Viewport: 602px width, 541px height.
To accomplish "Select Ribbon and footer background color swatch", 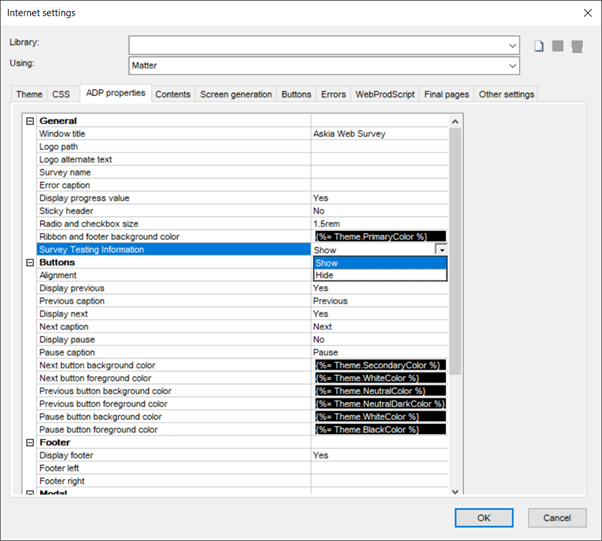I will click(x=380, y=237).
